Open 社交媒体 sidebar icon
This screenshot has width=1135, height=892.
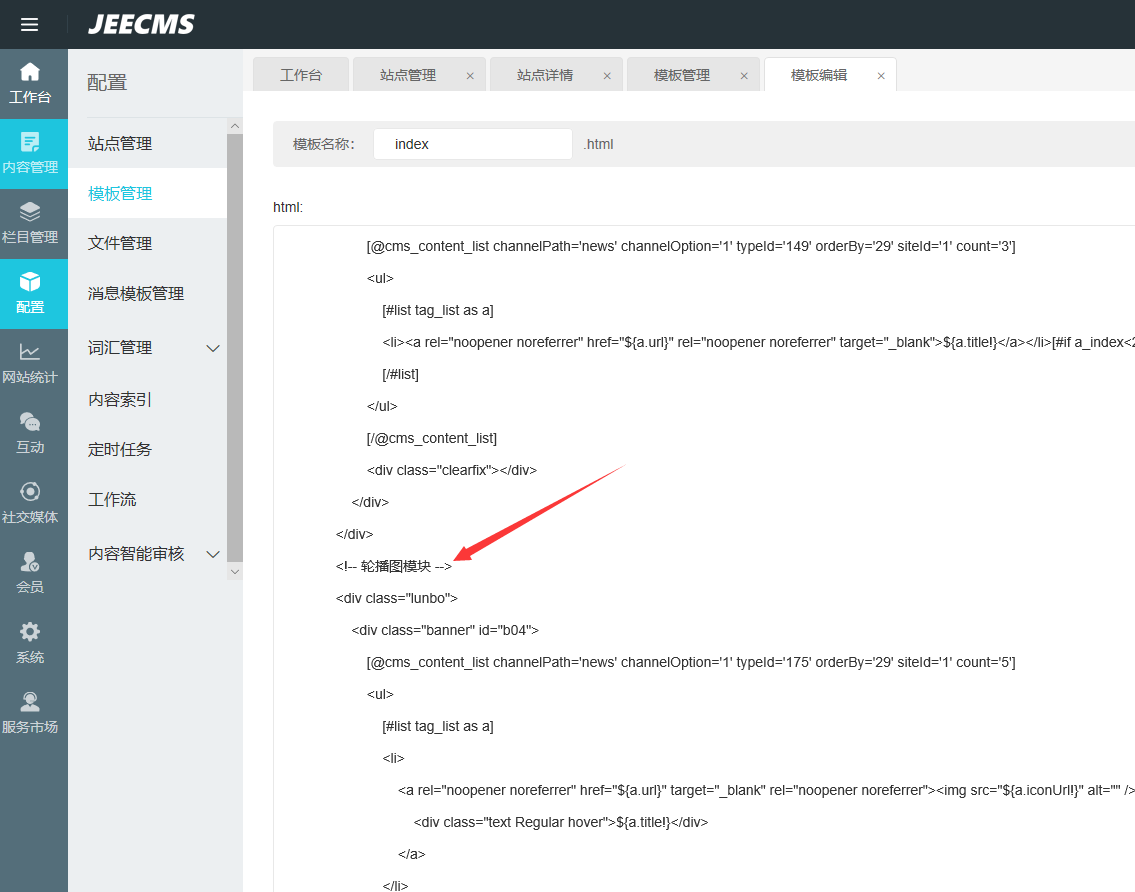pyautogui.click(x=30, y=492)
